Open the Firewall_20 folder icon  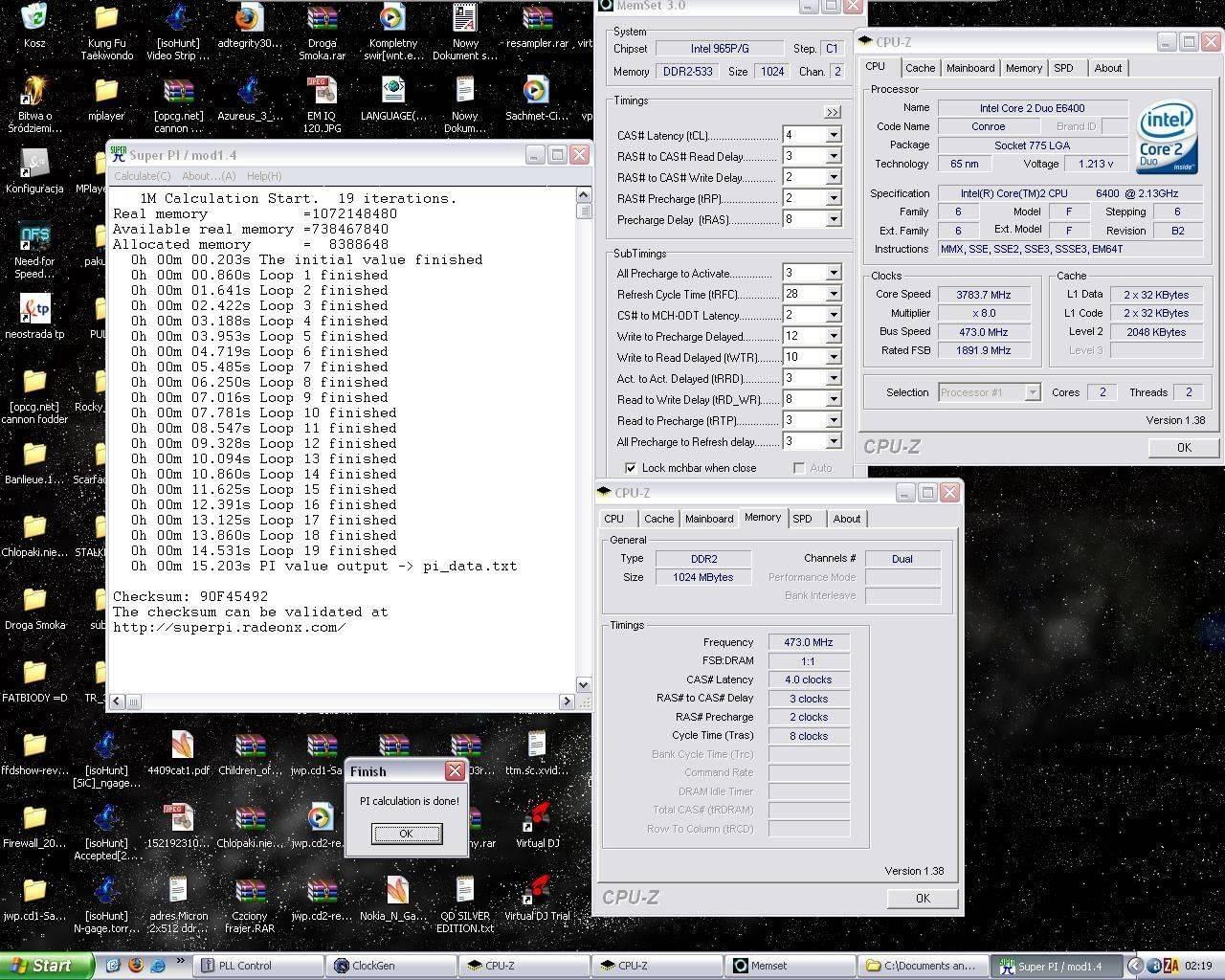click(34, 817)
